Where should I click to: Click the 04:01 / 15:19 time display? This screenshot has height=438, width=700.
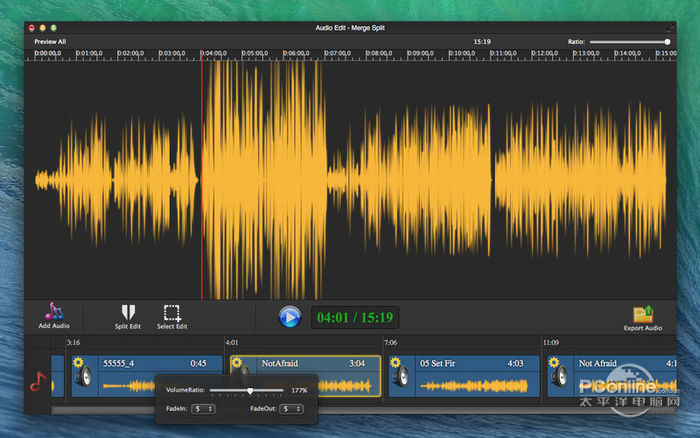354,318
